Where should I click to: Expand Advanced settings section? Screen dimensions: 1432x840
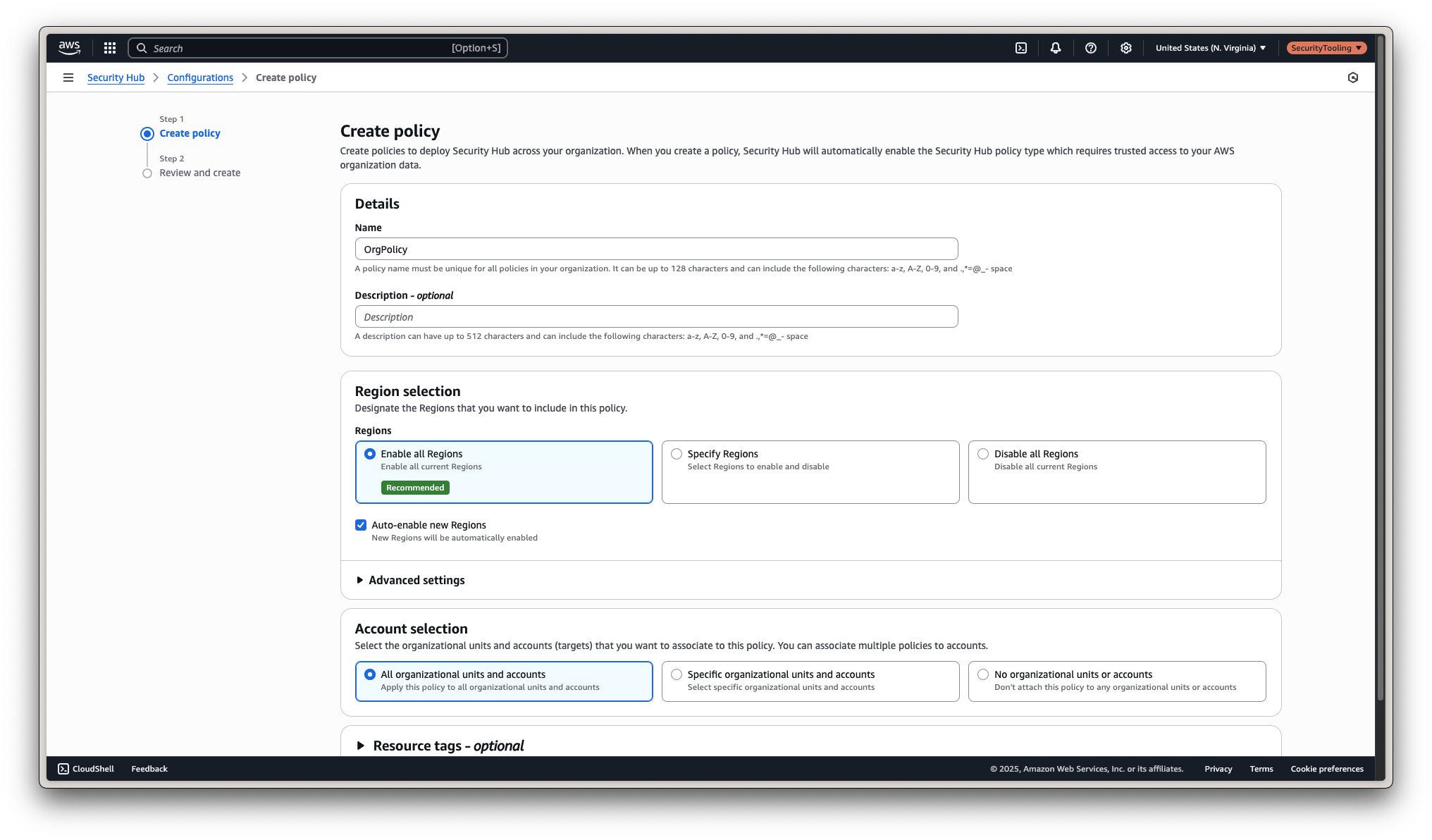(410, 580)
